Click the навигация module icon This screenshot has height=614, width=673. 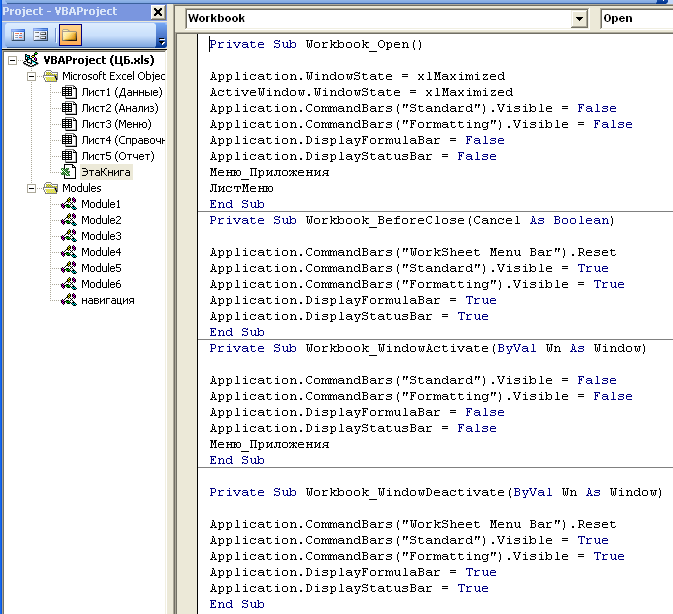pos(69,300)
